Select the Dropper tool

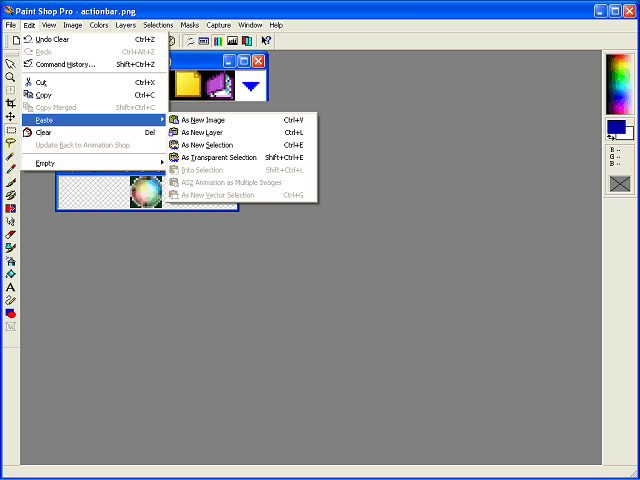[11, 169]
